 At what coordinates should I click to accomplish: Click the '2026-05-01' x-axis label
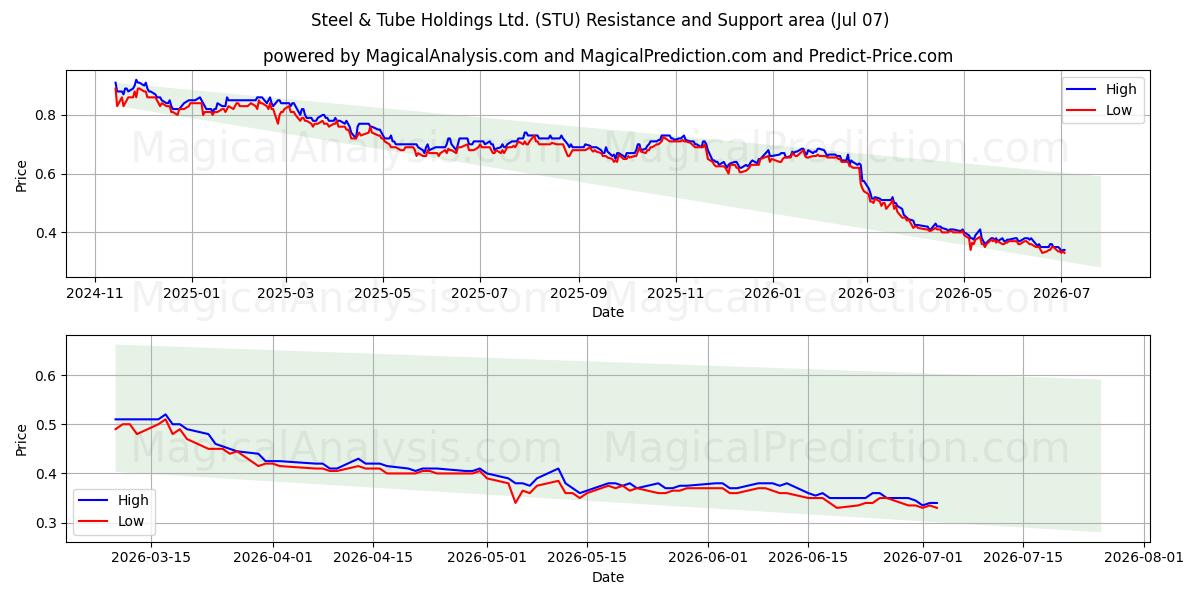[x=487, y=559]
